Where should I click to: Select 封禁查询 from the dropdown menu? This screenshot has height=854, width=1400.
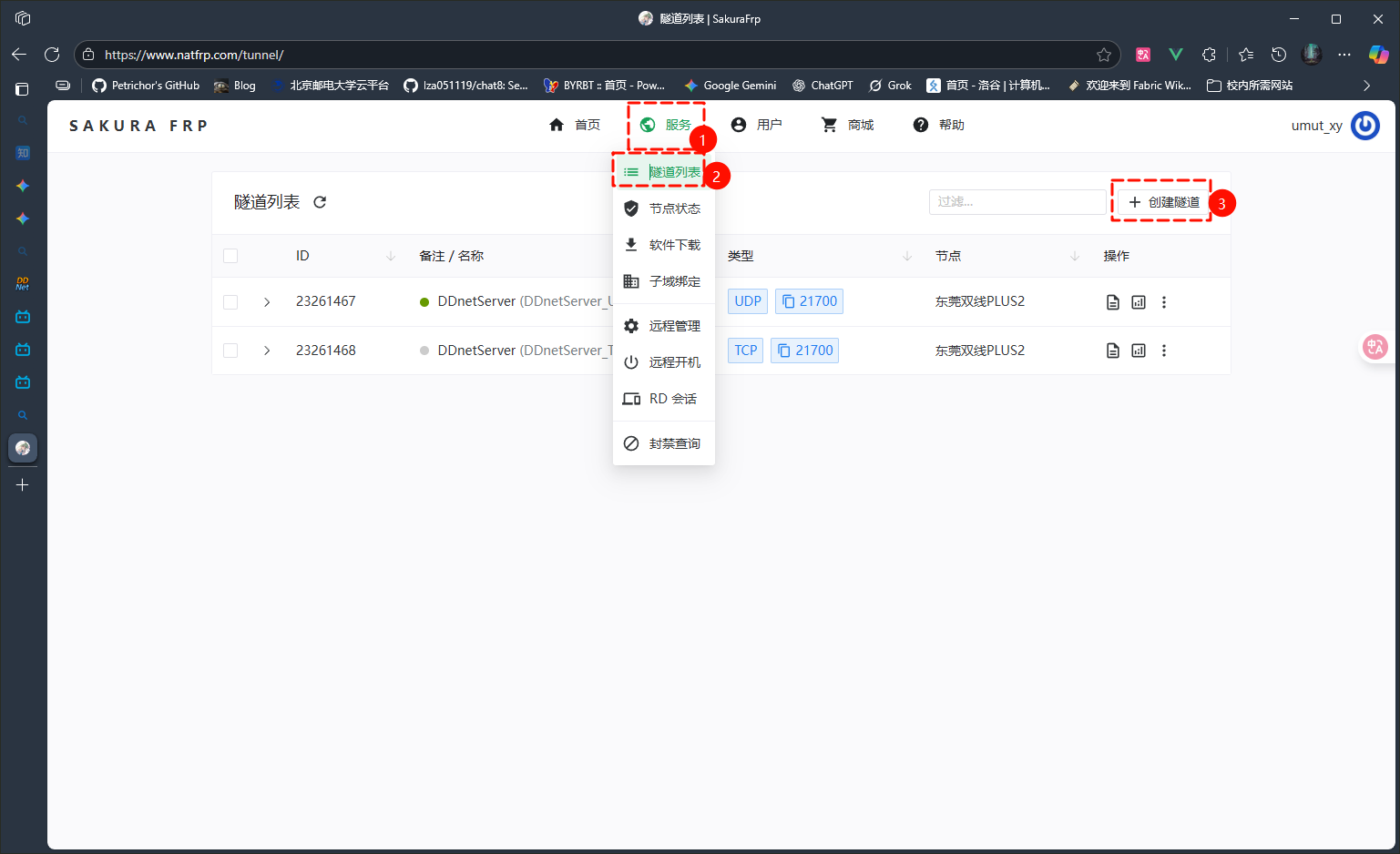[x=663, y=443]
